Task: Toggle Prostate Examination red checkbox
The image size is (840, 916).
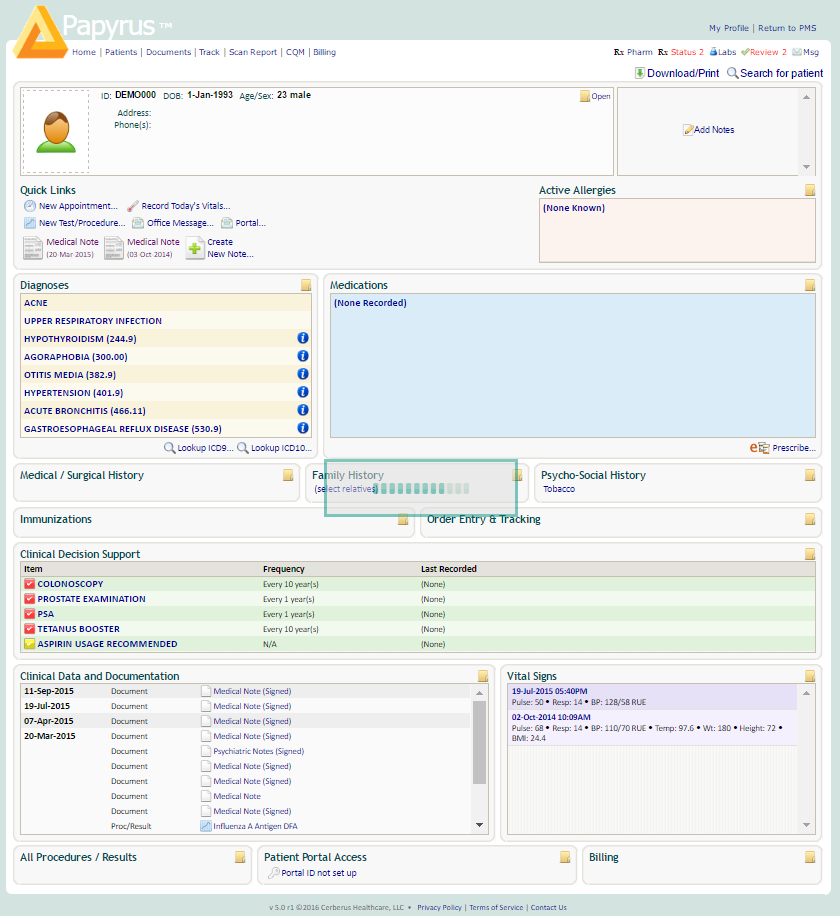Action: [x=29, y=599]
